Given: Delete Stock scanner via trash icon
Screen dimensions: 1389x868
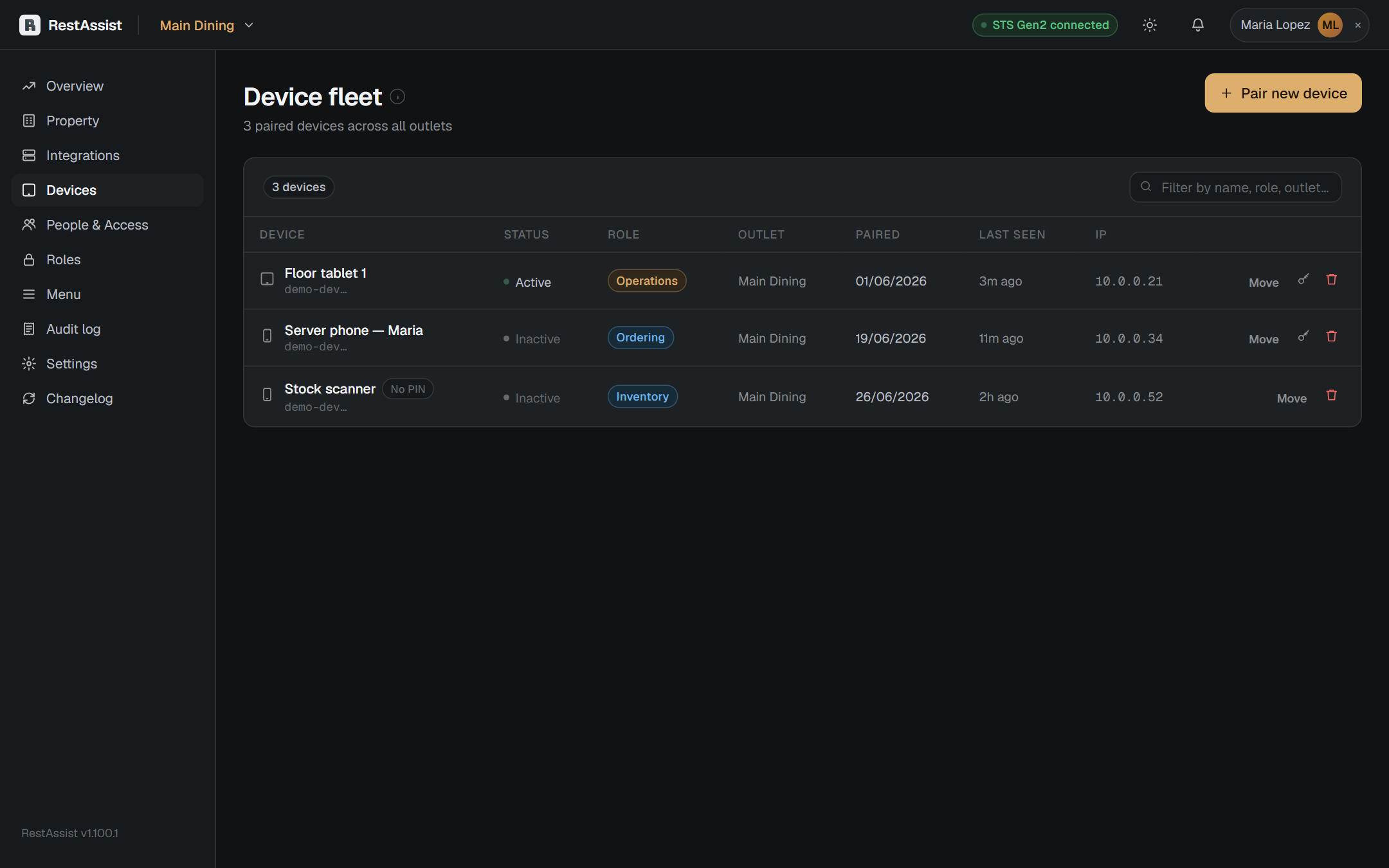Looking at the screenshot, I should point(1332,395).
